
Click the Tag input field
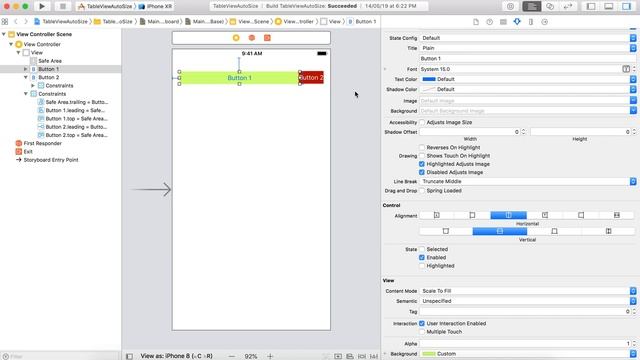[524, 311]
